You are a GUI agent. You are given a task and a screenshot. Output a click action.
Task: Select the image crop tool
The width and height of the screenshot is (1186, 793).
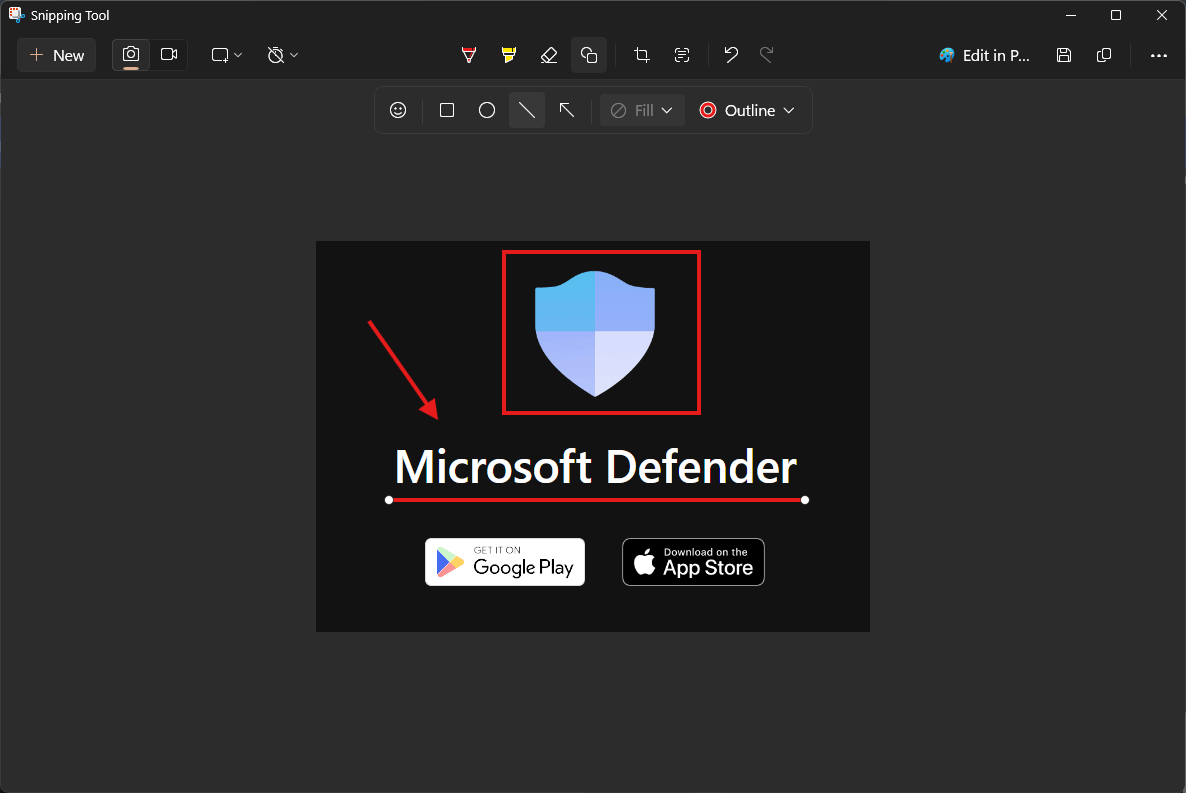pyautogui.click(x=641, y=54)
